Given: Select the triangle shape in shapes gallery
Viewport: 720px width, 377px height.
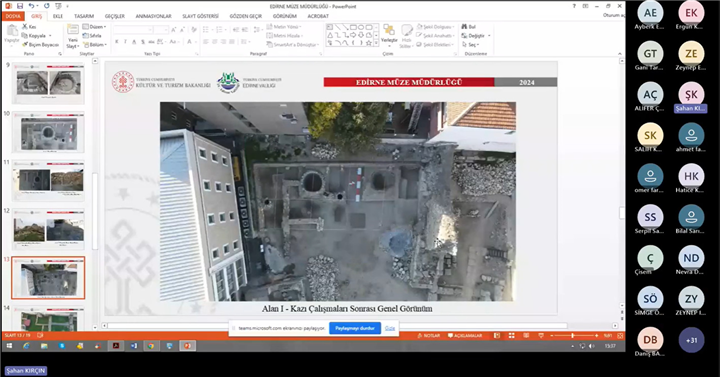Looking at the screenshot, I should click(330, 35).
